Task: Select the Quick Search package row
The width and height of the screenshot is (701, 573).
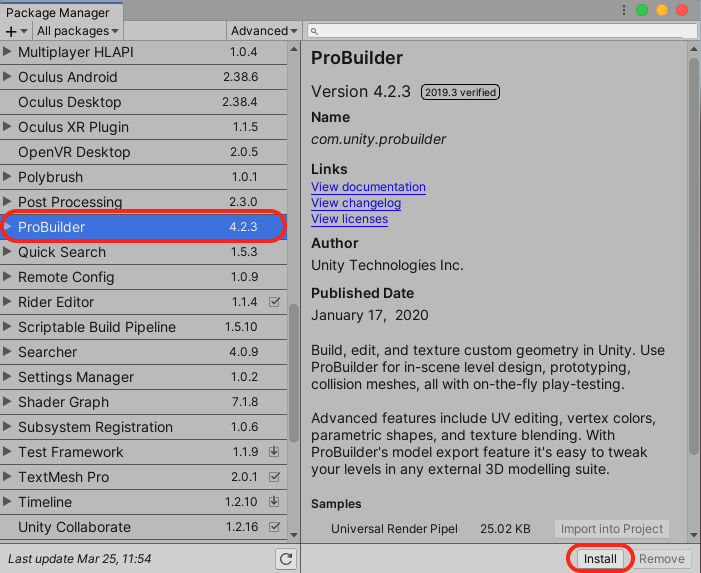Action: point(144,252)
